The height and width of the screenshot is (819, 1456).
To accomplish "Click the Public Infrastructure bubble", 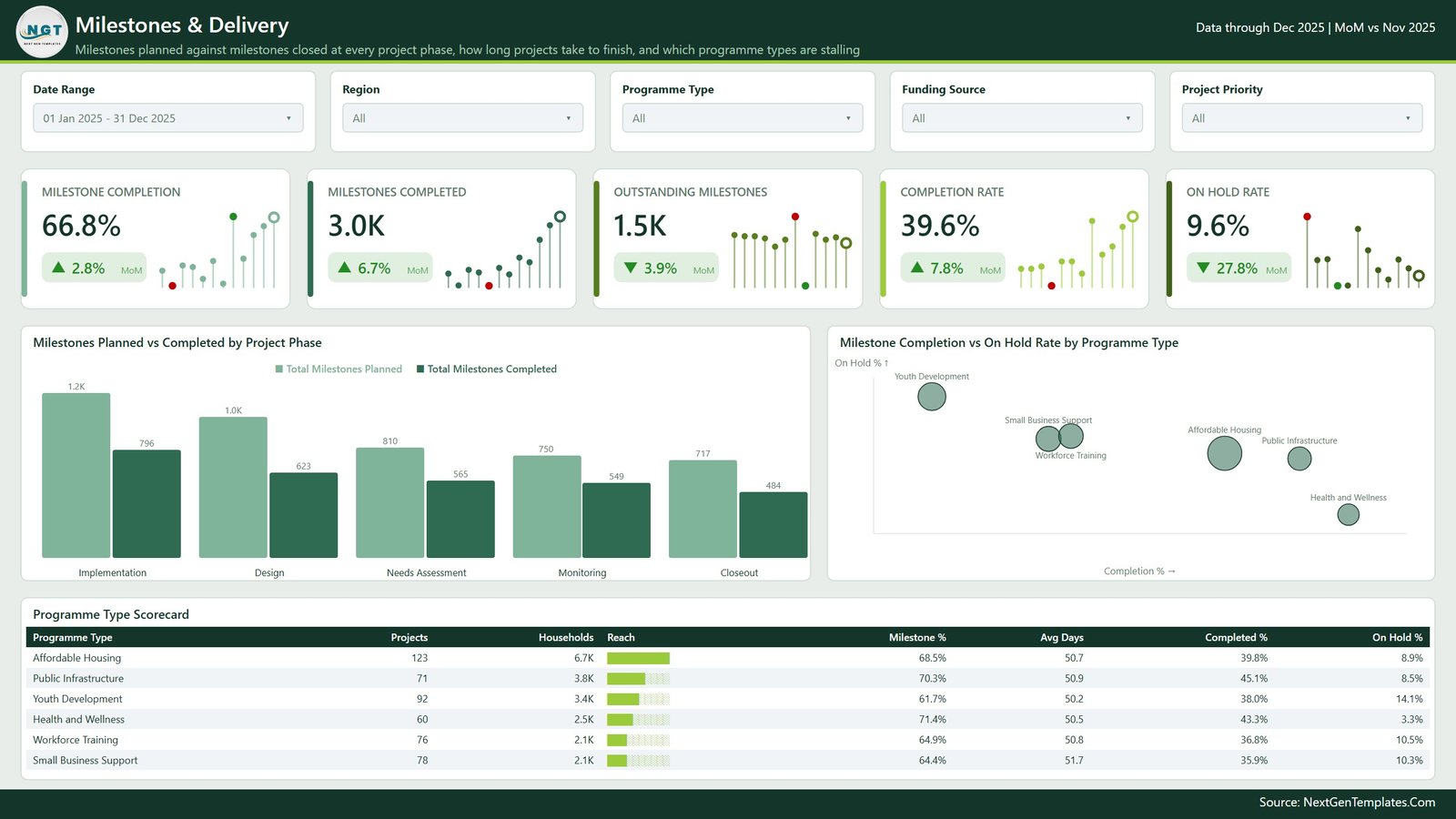I will click(x=1299, y=459).
